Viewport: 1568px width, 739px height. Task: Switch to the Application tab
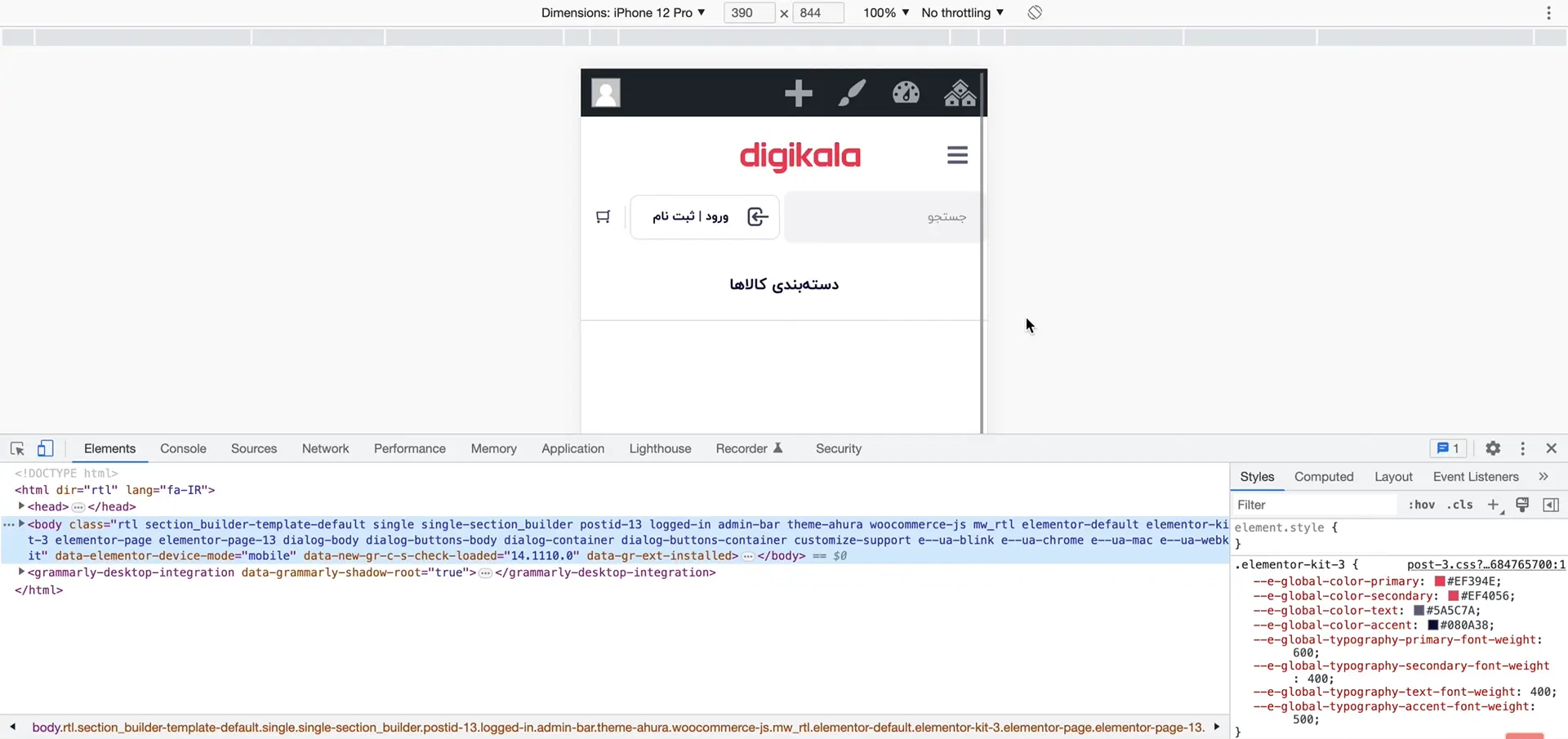572,448
